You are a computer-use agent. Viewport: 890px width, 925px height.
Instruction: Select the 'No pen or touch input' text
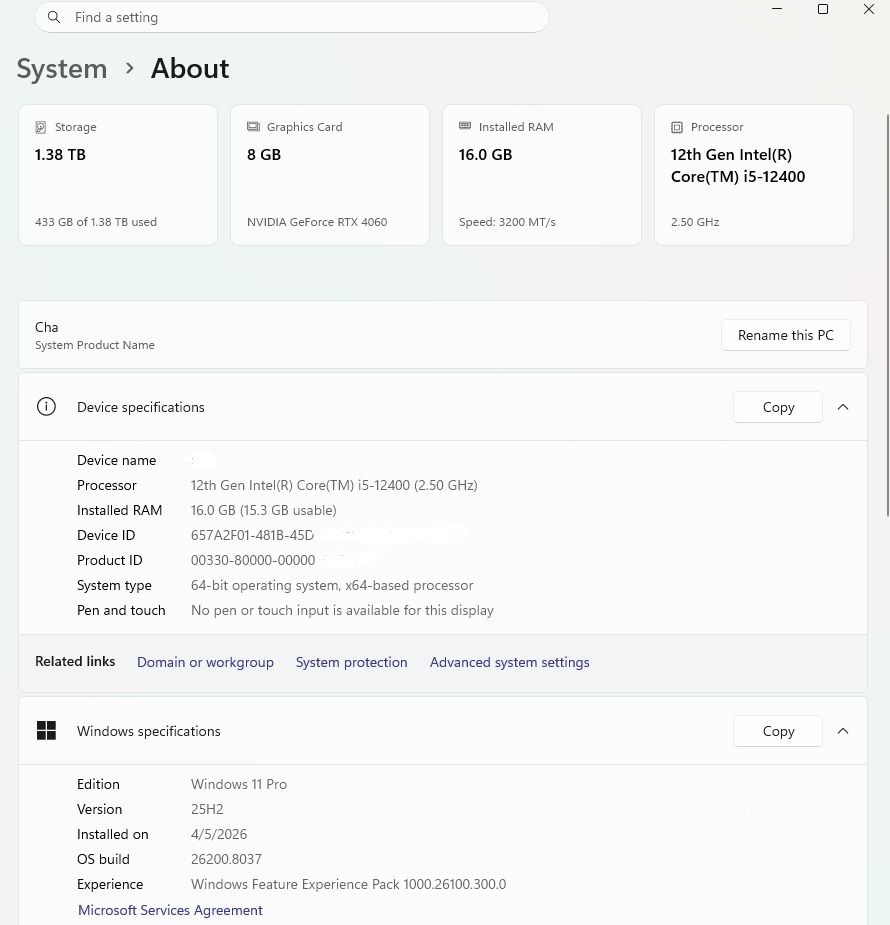pos(342,610)
